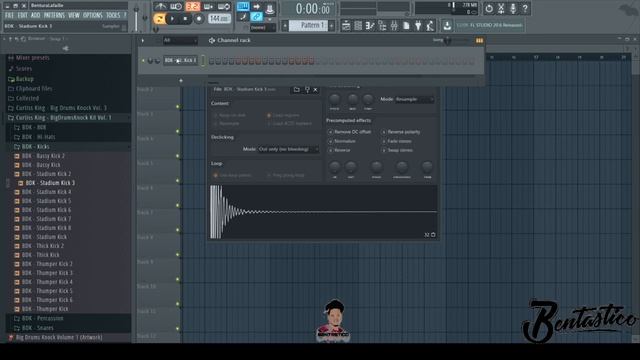Open the VIEW menu
640x360 pixels.
click(x=74, y=15)
